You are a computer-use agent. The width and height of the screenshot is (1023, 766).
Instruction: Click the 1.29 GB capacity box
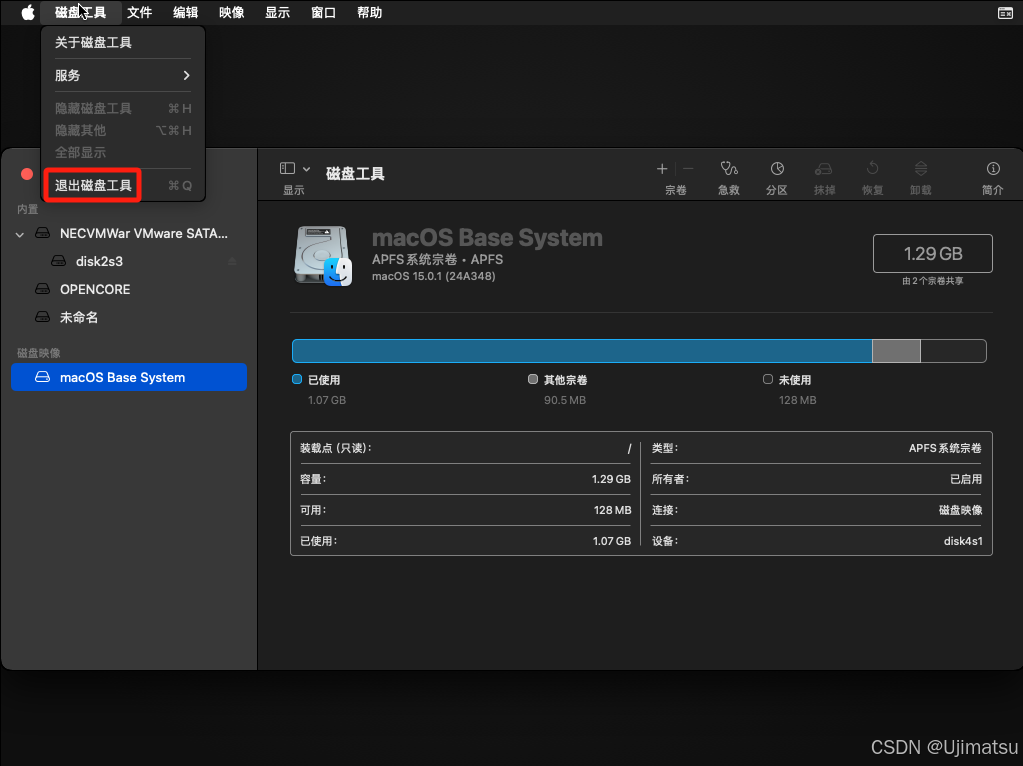[932, 253]
